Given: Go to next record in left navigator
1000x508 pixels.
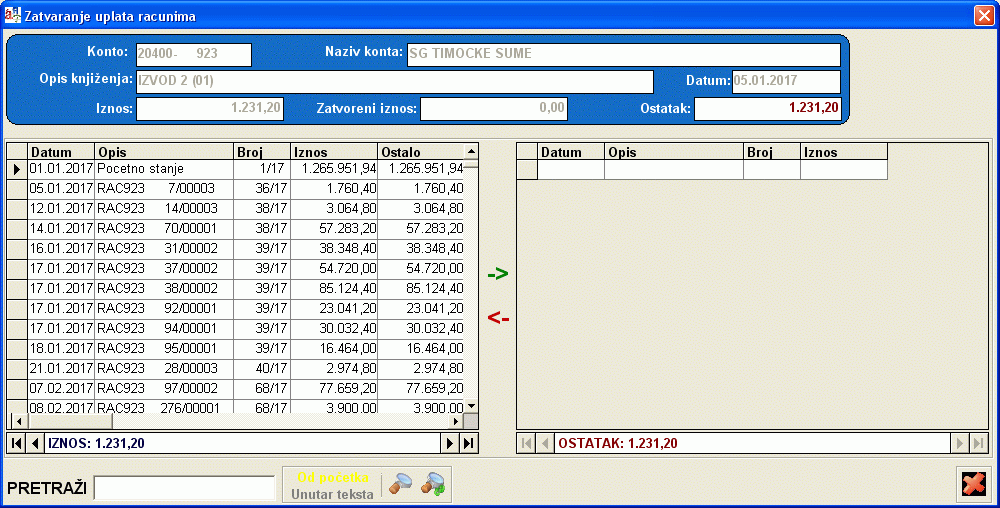Looking at the screenshot, I should (450, 444).
